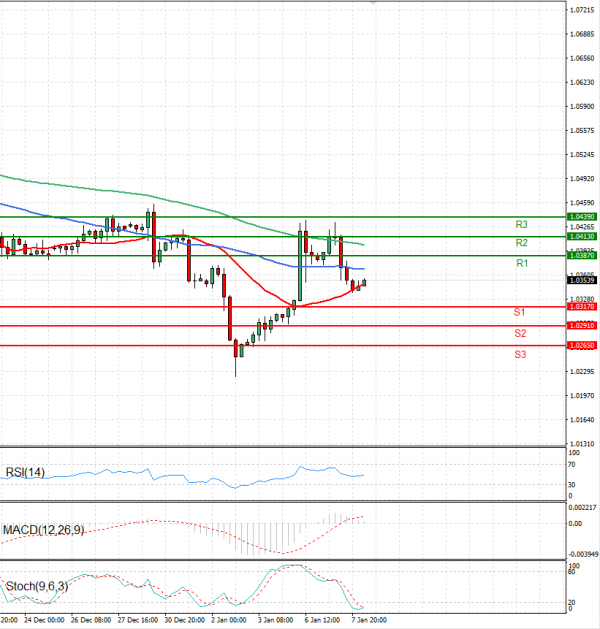Image resolution: width=600 pixels, height=629 pixels.
Task: Click the 2 Jan 00:00 time label
Action: coord(229,620)
